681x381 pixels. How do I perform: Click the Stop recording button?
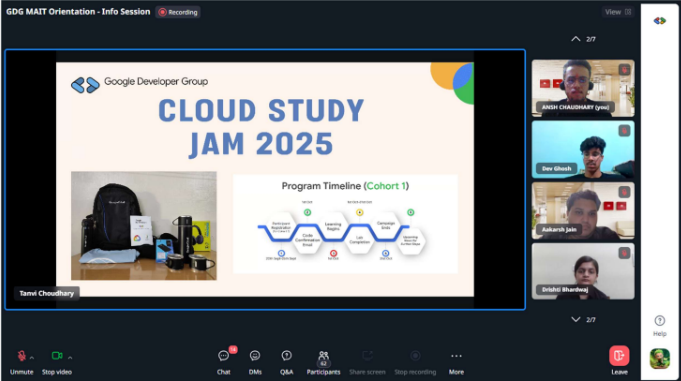[415, 362]
